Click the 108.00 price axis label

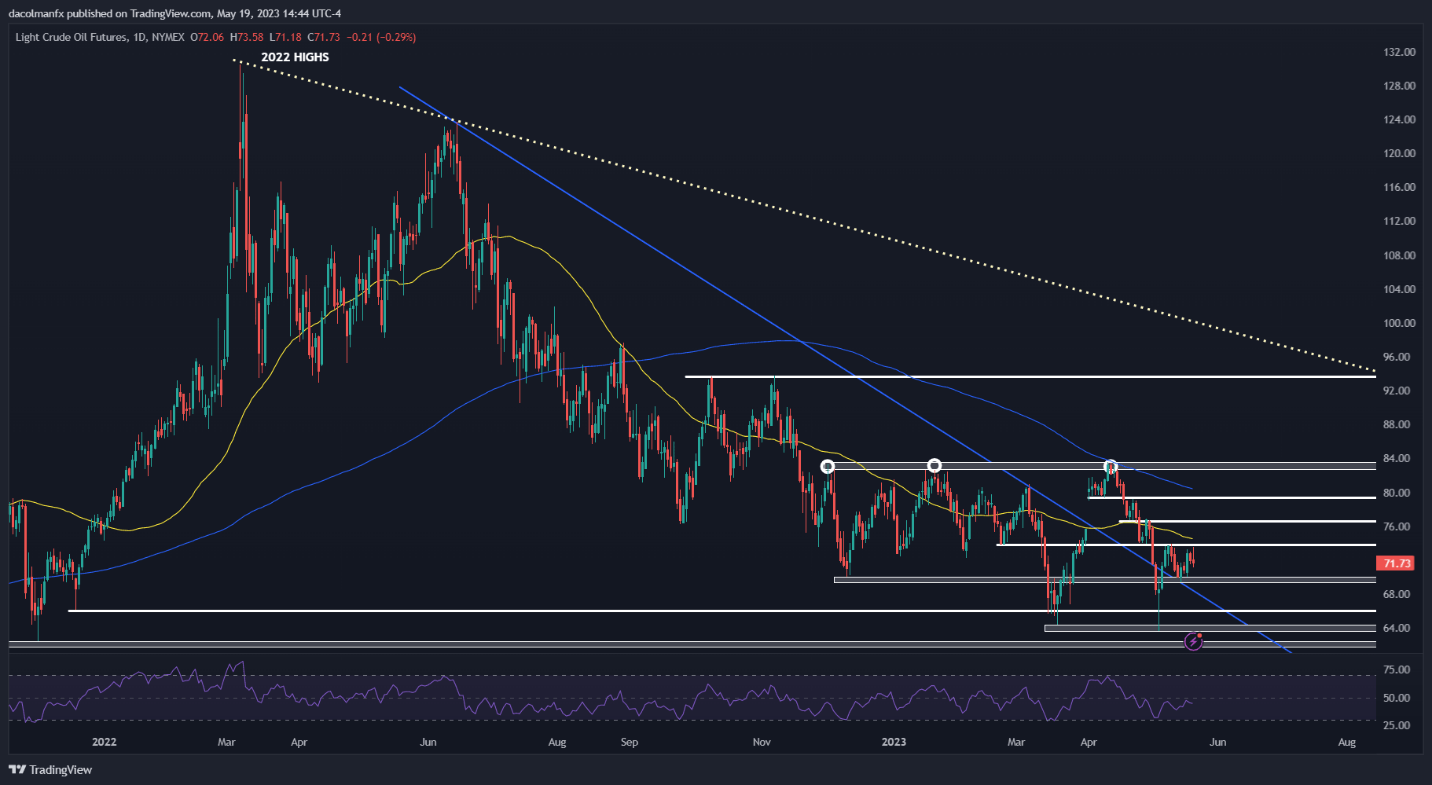(x=1400, y=255)
